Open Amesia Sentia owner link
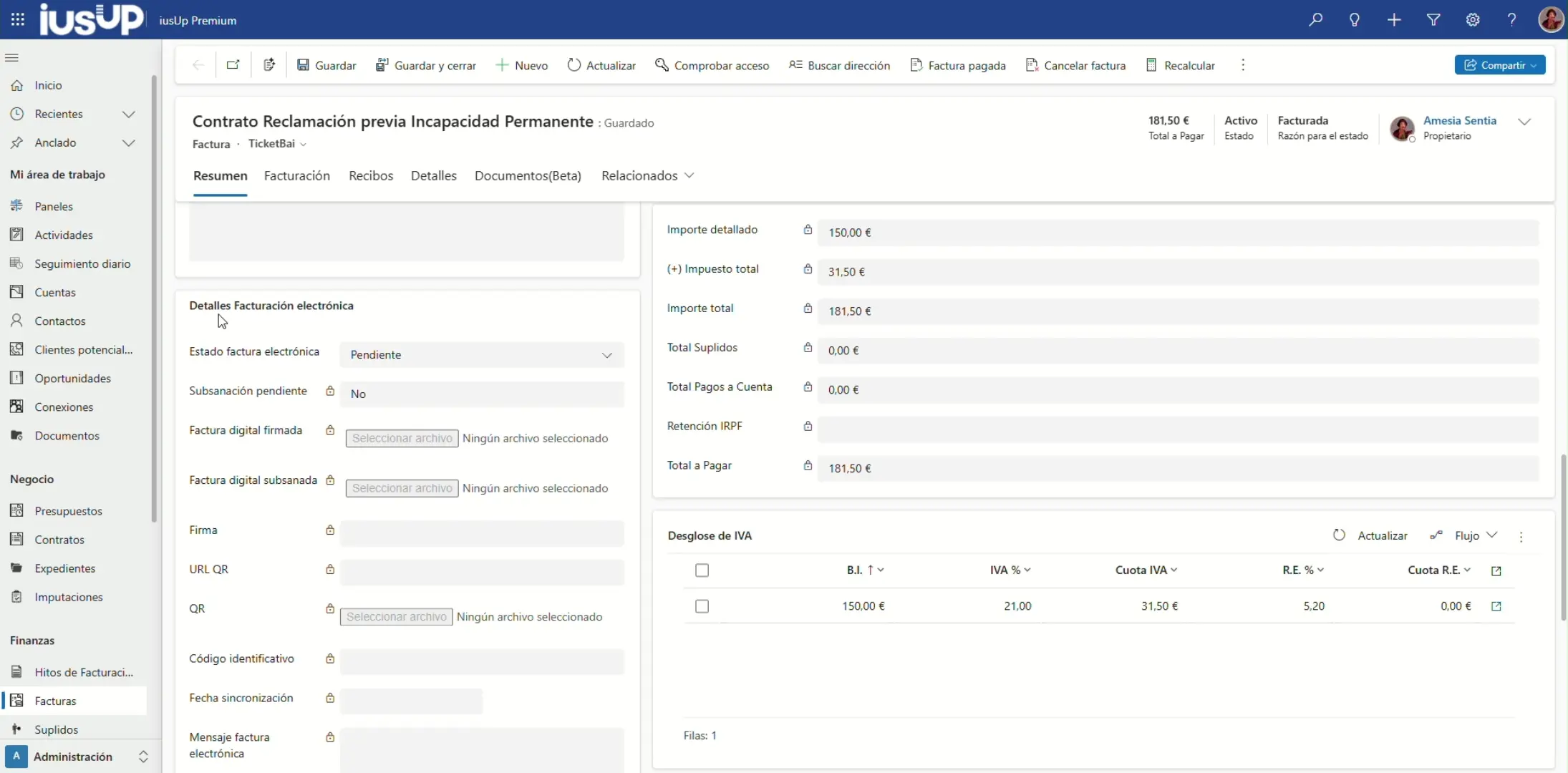Screen dimensions: 1568x773 [1459, 120]
